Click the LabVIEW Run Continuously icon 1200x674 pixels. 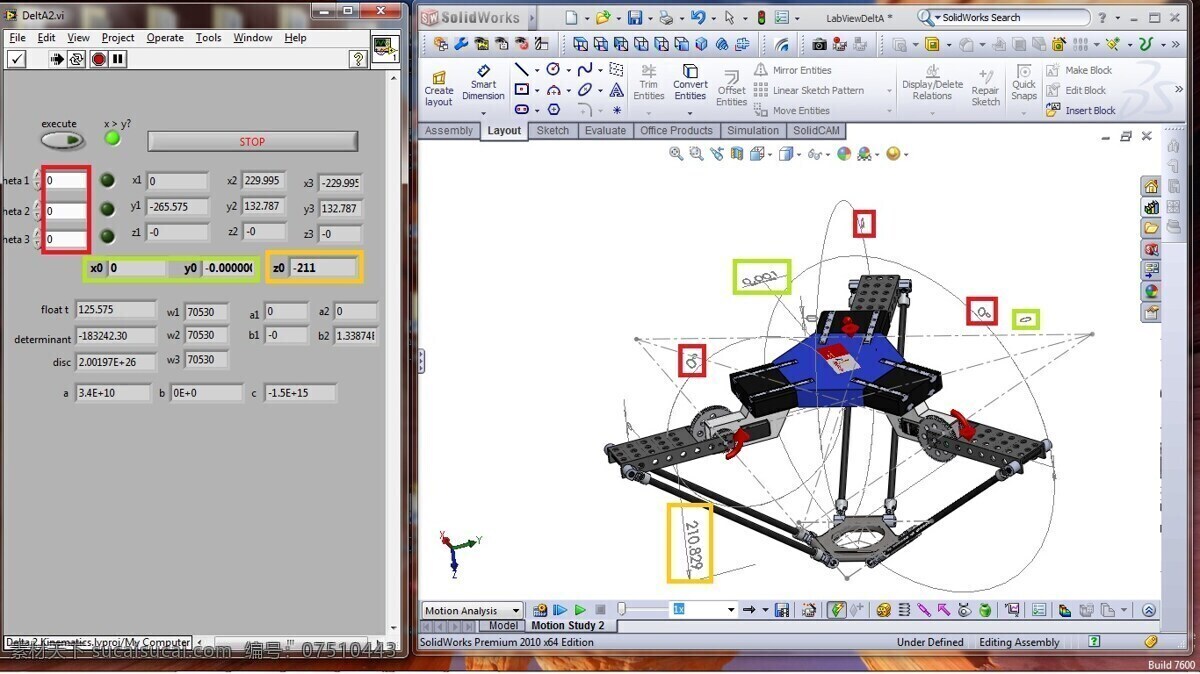(x=77, y=59)
